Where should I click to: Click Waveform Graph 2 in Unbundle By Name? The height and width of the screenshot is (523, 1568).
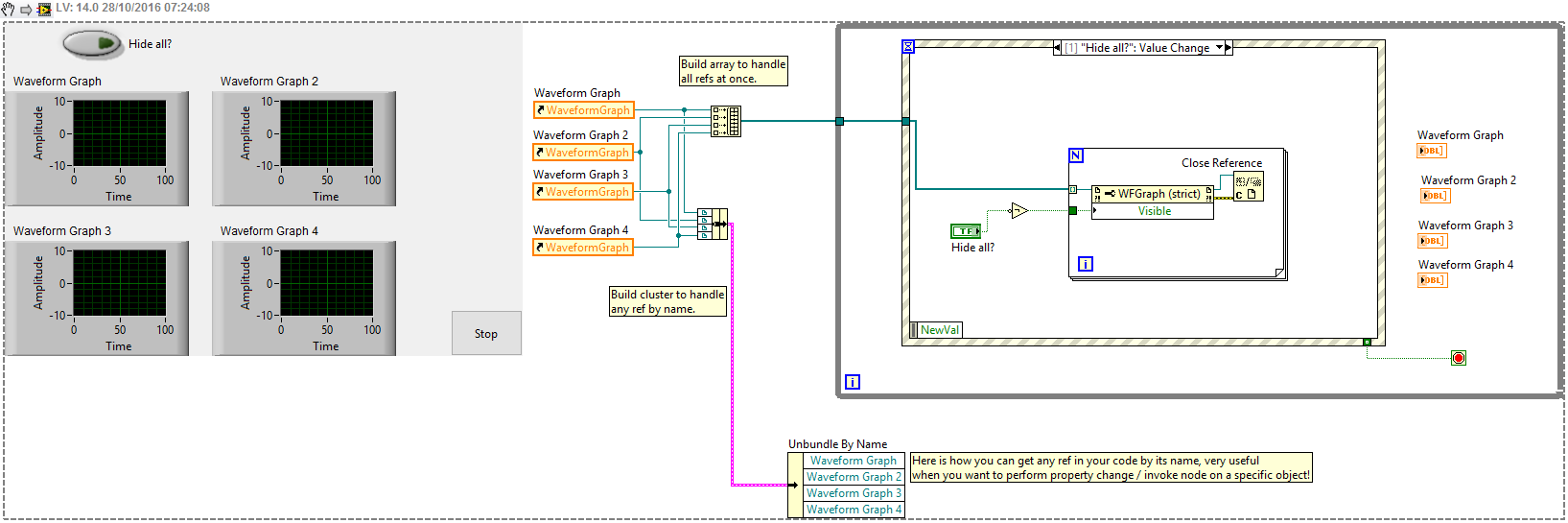coord(854,477)
